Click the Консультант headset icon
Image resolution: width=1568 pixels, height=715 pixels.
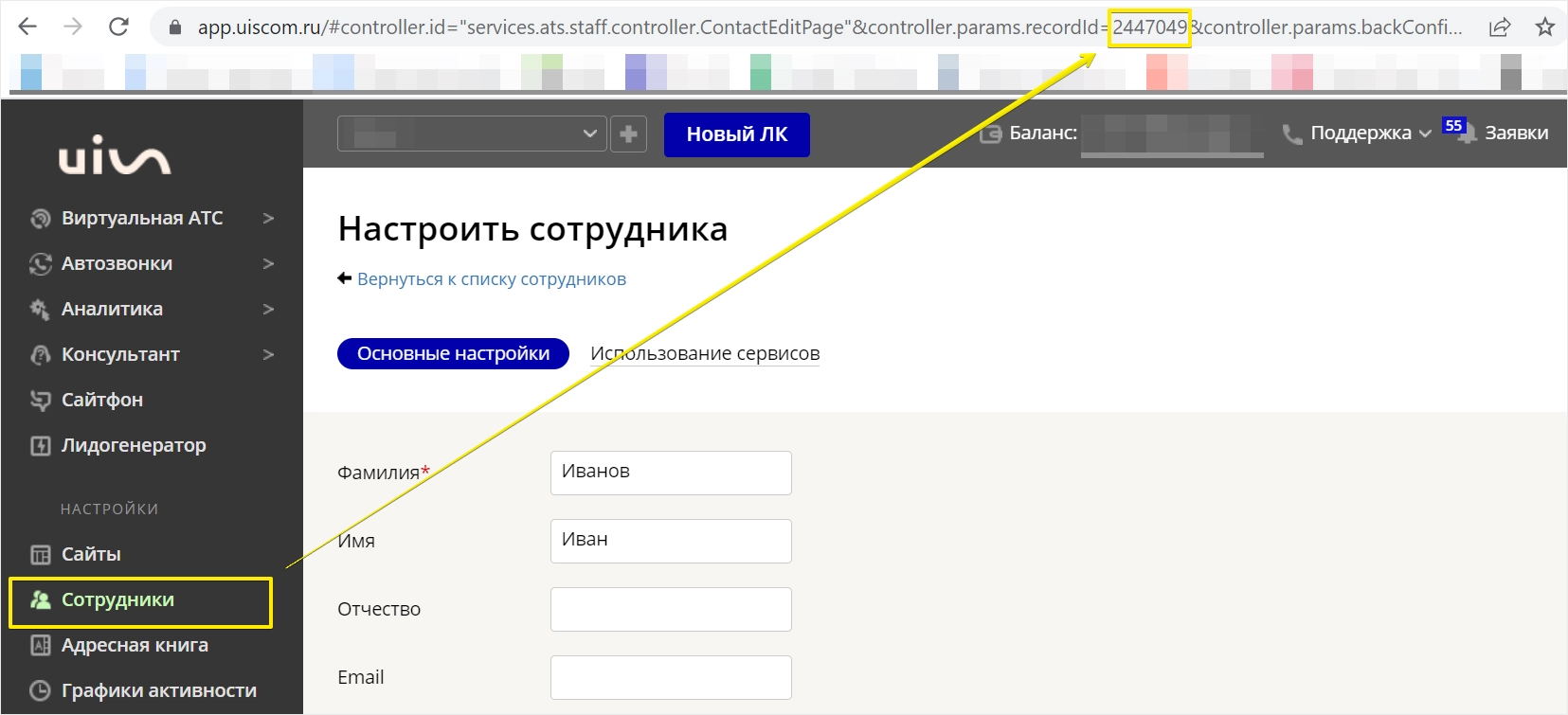(40, 355)
